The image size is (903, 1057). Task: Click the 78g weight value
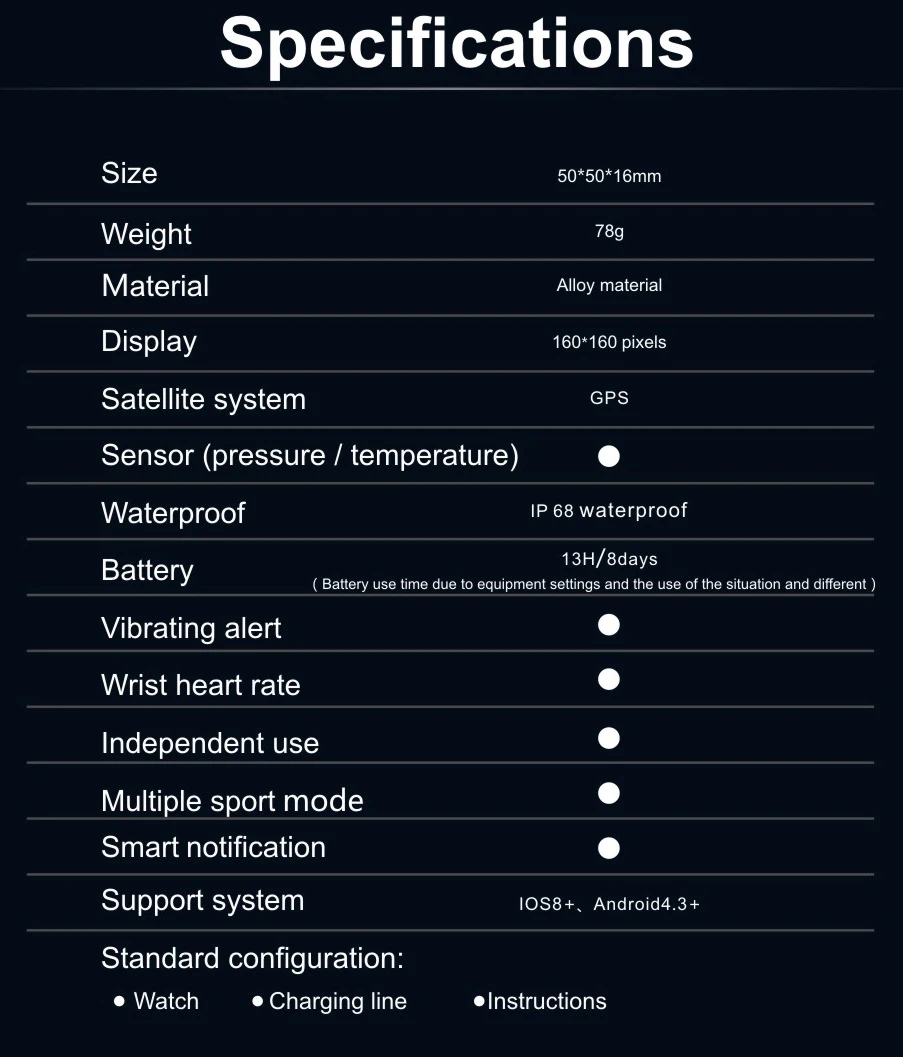pos(609,231)
